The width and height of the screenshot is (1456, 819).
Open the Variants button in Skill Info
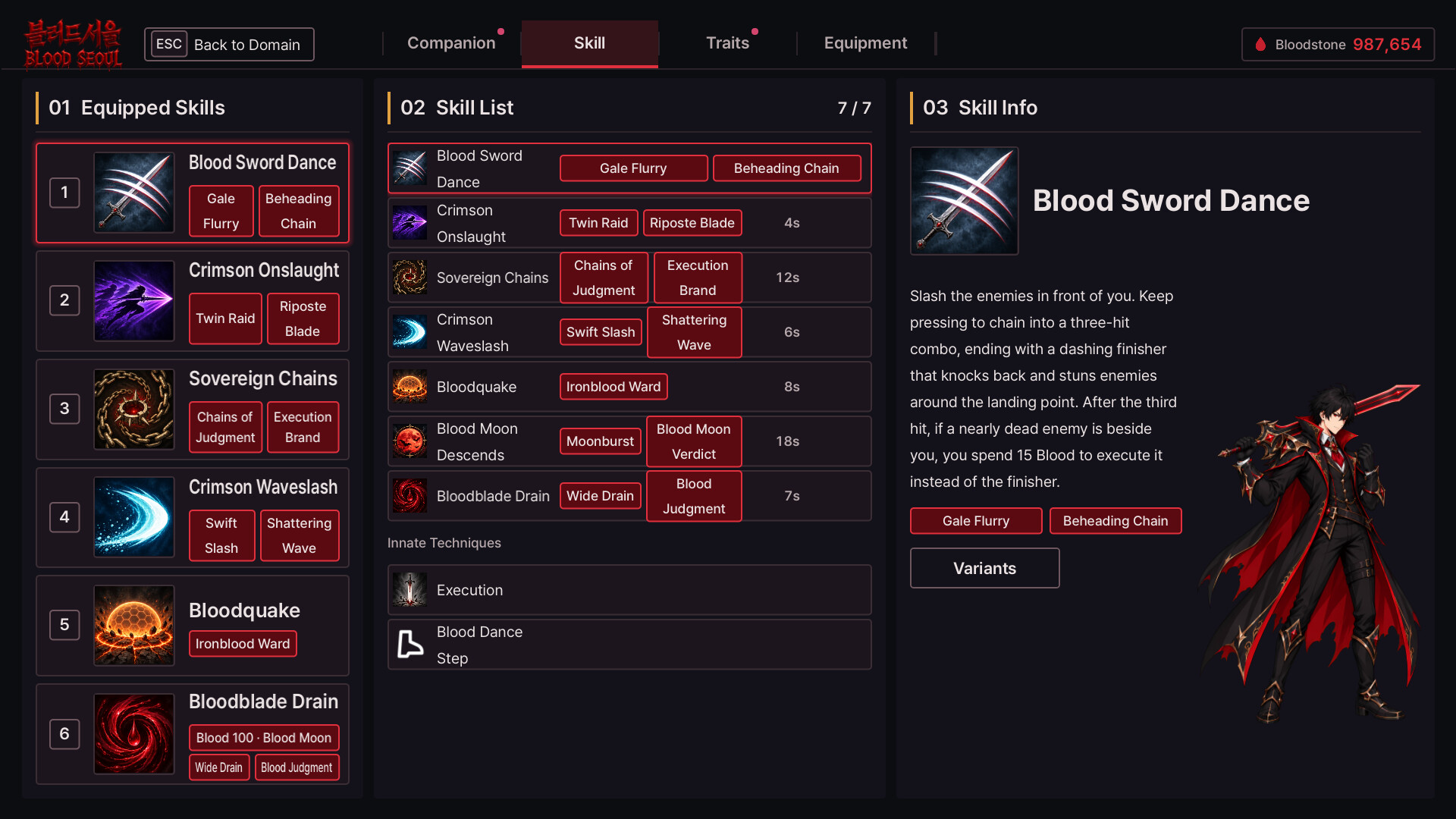tap(984, 568)
